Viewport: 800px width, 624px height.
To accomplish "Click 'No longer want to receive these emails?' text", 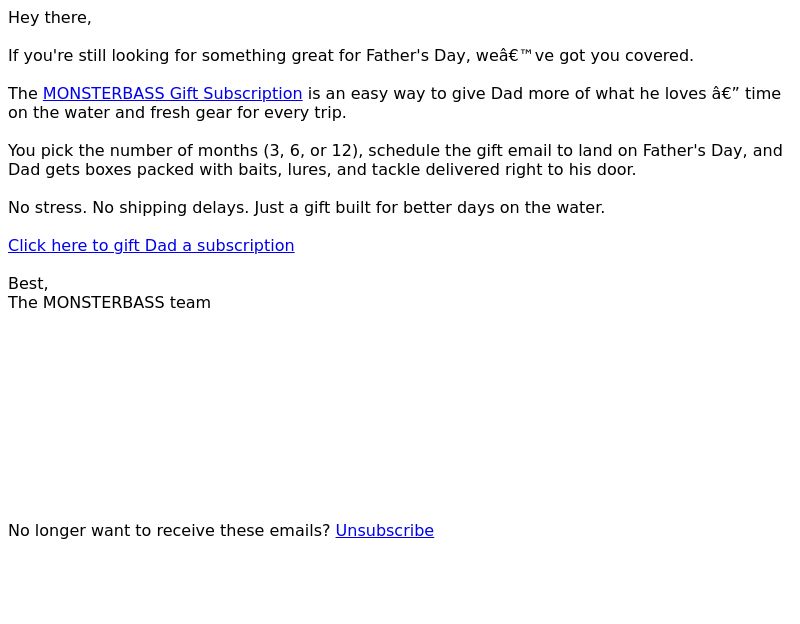I will (x=169, y=531).
